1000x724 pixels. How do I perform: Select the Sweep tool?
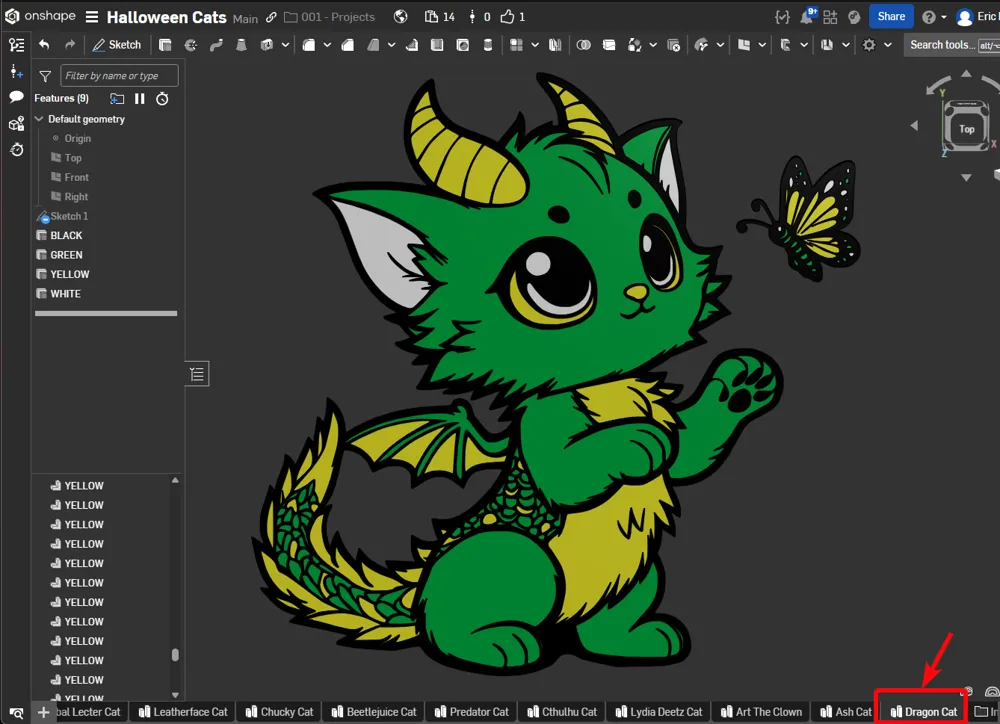tap(216, 45)
